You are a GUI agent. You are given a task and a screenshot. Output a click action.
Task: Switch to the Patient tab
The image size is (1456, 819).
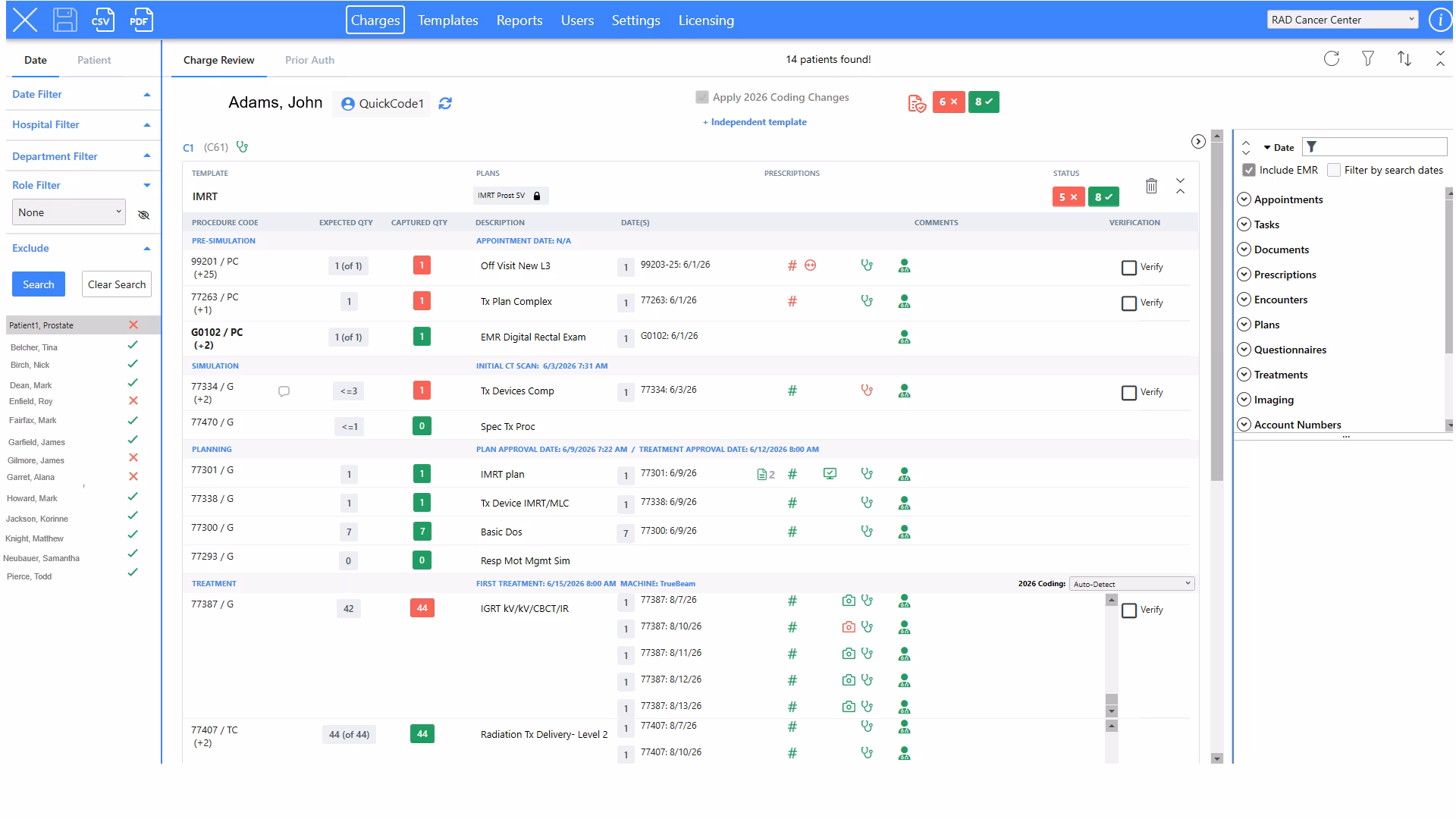coord(94,60)
